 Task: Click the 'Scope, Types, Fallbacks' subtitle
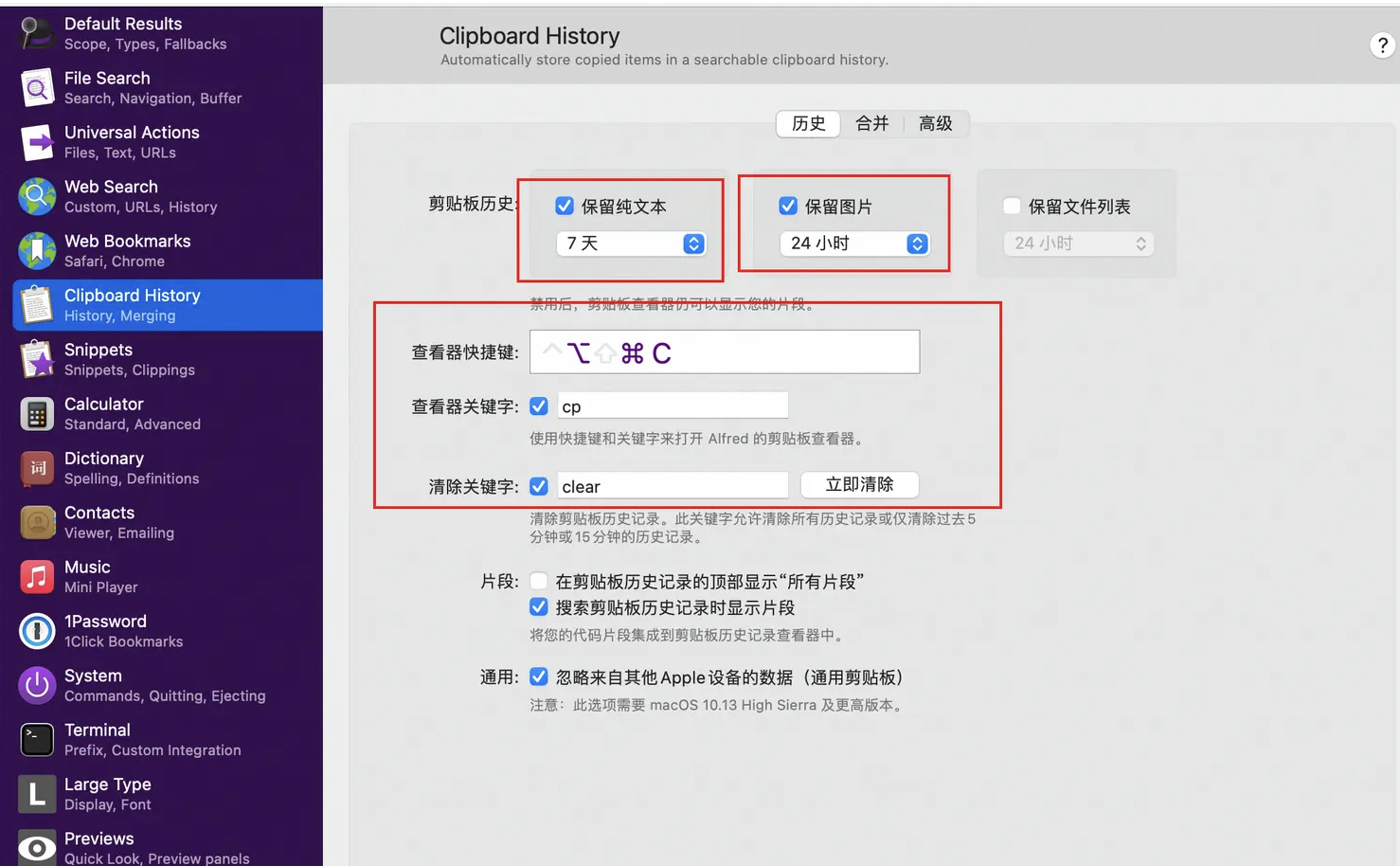tap(146, 45)
